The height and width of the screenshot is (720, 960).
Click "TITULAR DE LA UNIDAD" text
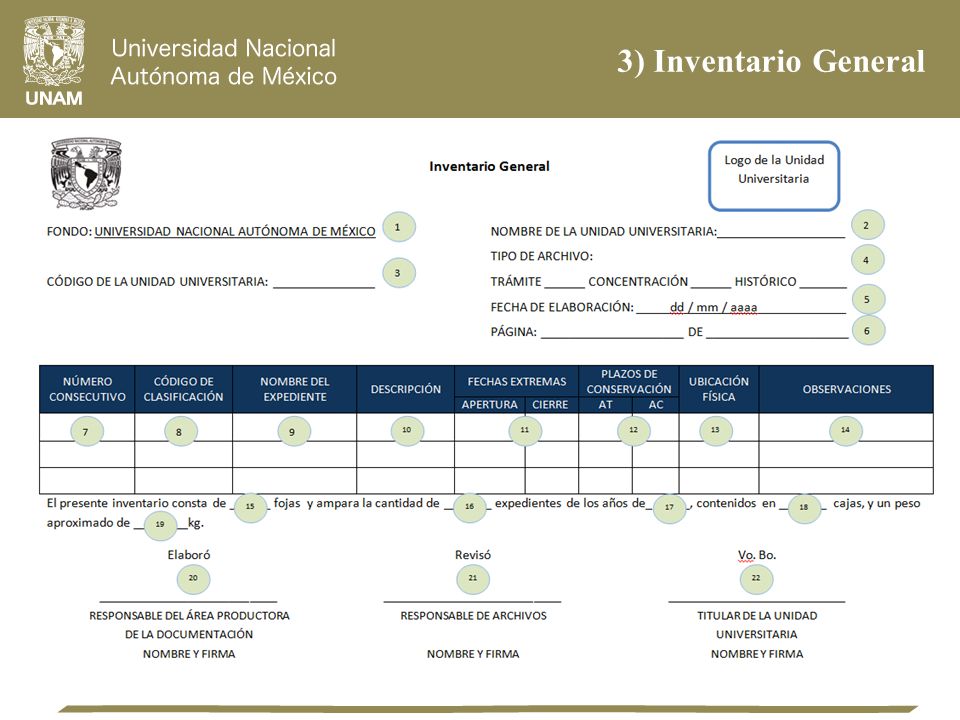click(757, 616)
